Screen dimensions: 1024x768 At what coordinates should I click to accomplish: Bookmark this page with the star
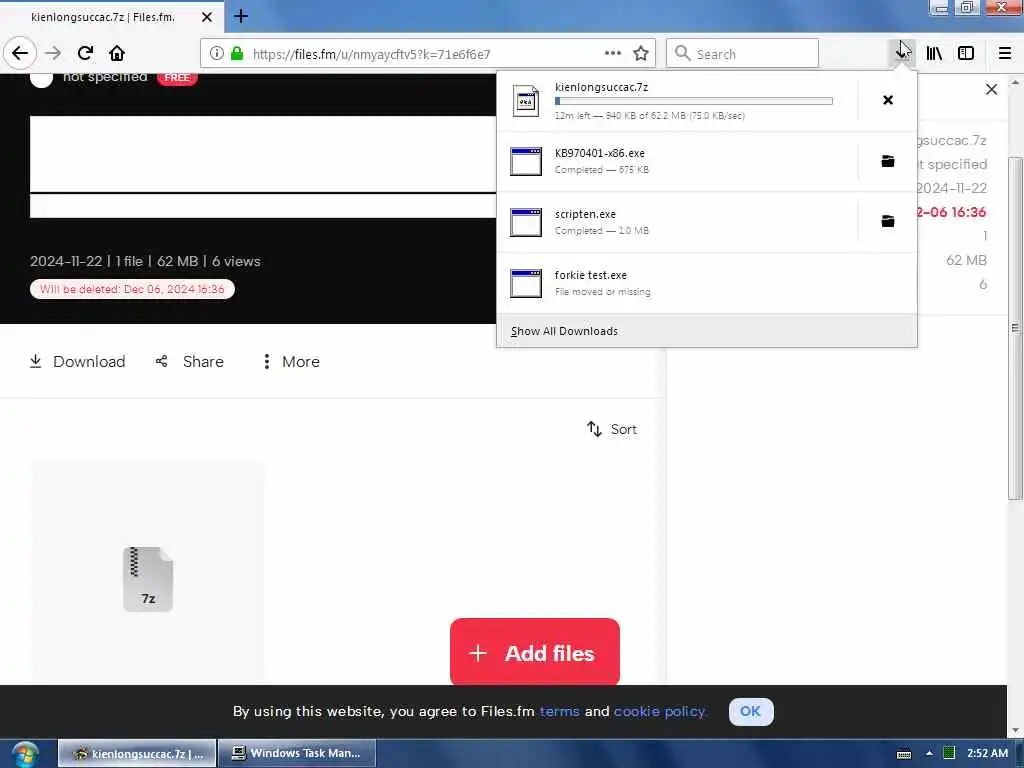641,54
